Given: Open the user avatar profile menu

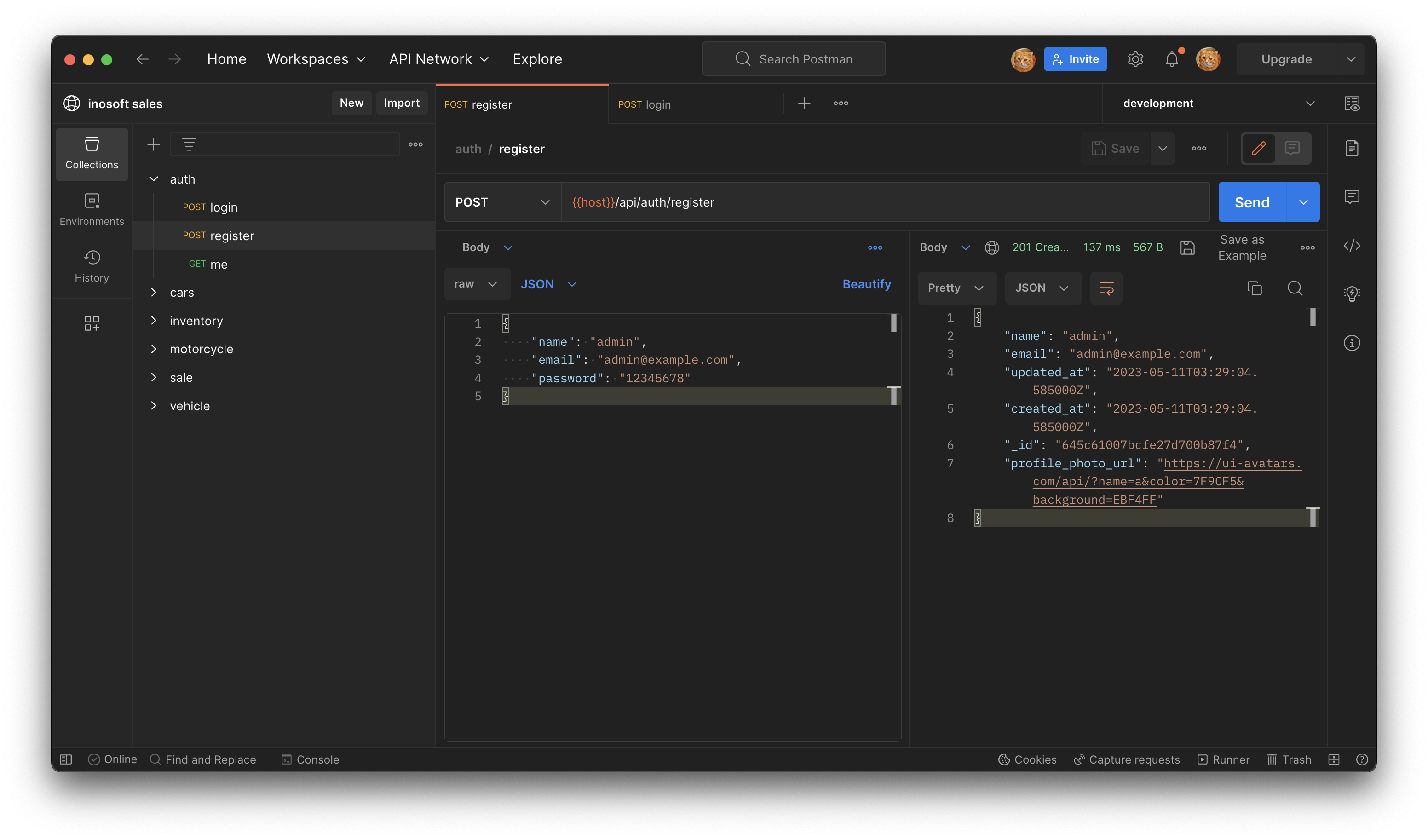Looking at the screenshot, I should 1208,59.
